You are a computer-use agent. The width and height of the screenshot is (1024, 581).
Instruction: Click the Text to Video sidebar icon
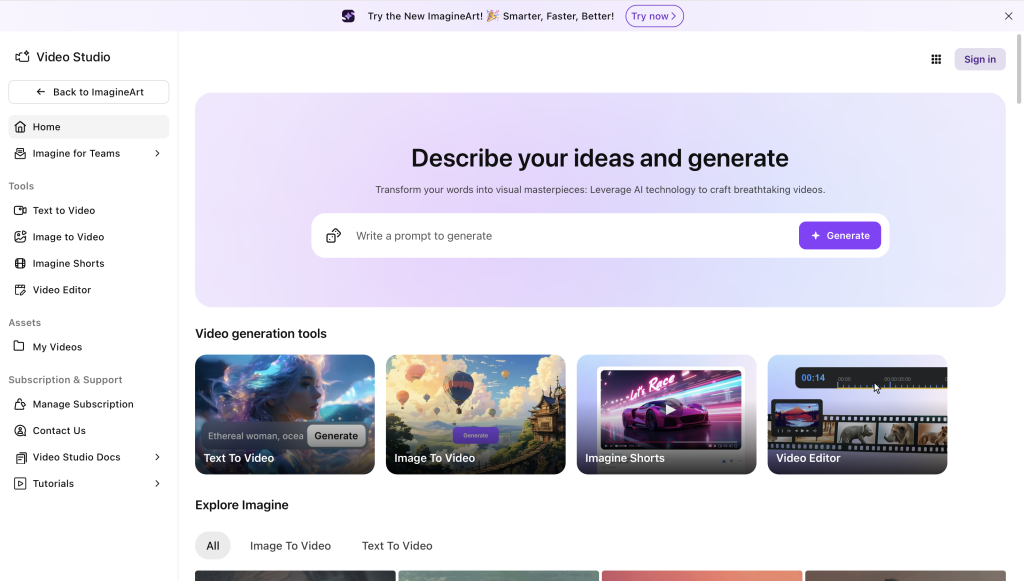(20, 210)
